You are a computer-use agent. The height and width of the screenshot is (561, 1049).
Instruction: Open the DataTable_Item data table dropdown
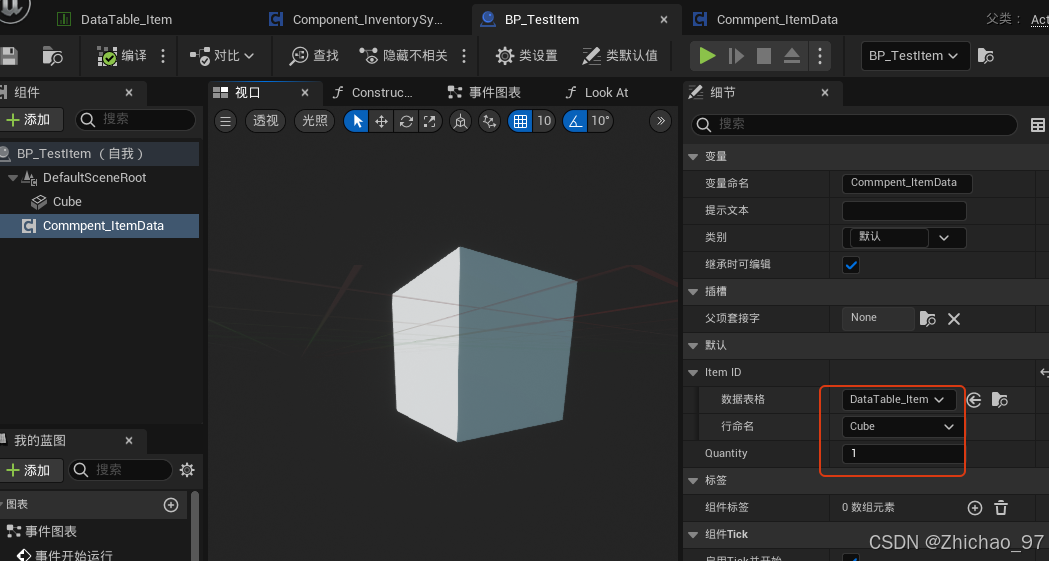point(898,400)
